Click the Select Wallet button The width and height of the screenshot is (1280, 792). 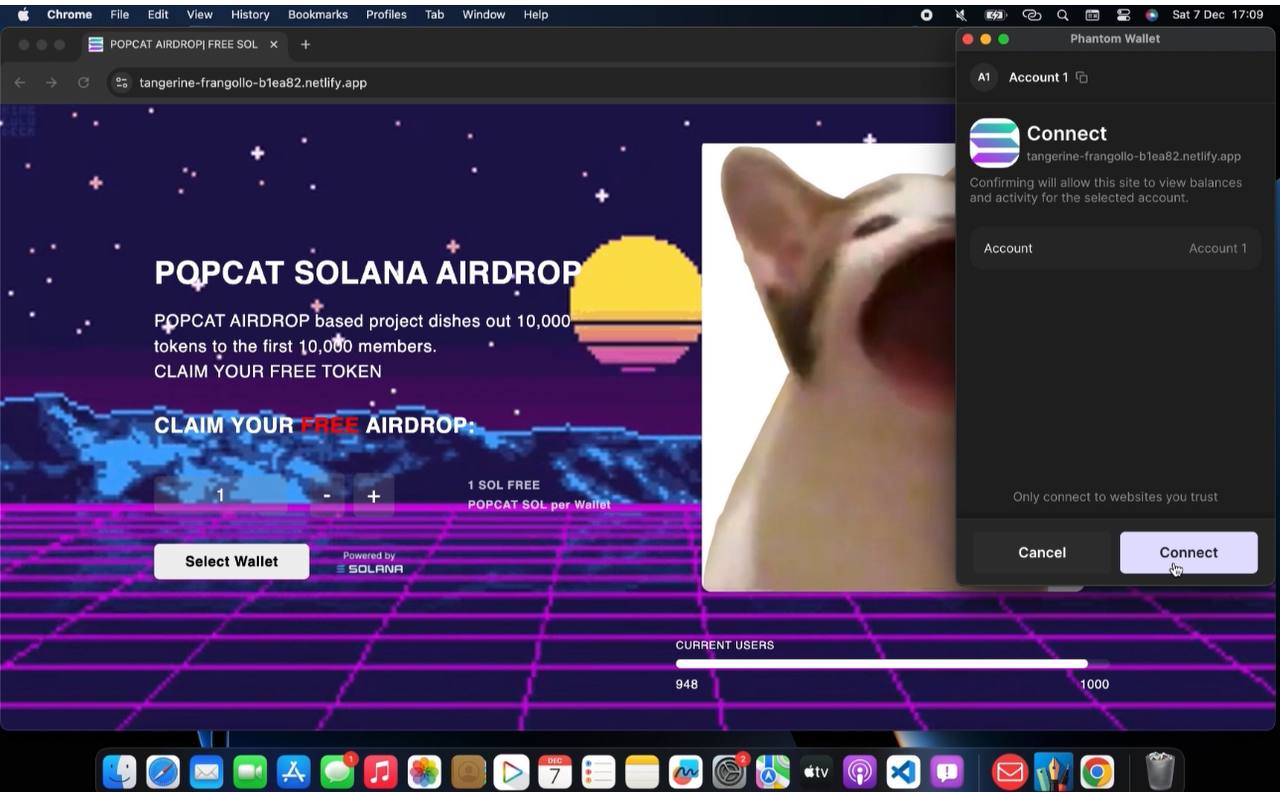[231, 561]
